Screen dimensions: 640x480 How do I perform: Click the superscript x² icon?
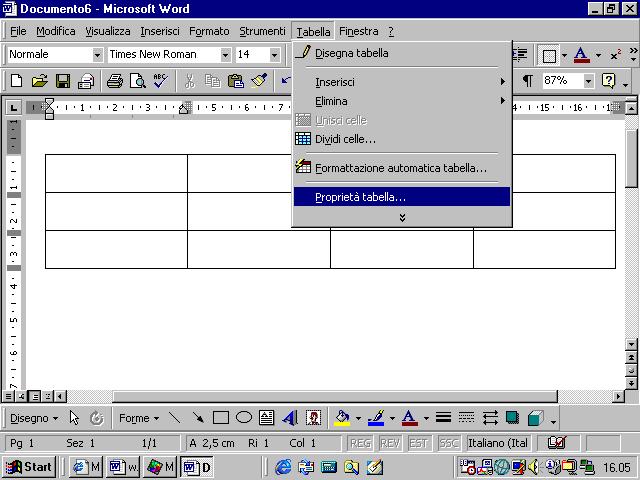[616, 55]
